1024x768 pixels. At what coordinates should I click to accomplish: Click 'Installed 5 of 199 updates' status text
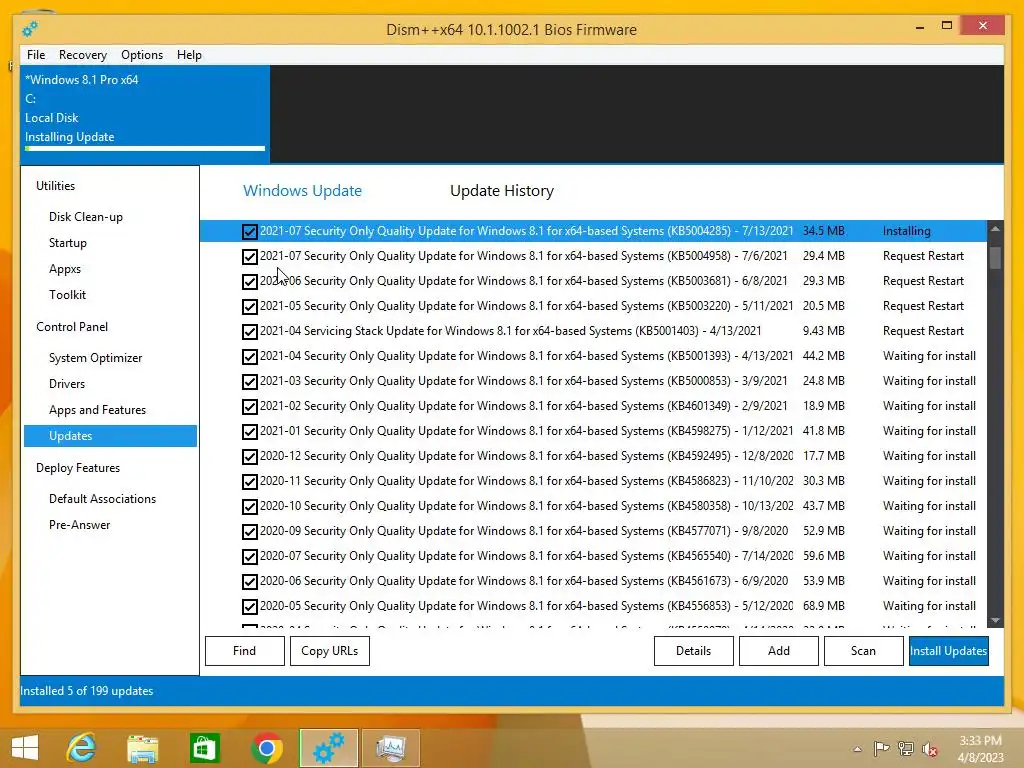tap(87, 691)
